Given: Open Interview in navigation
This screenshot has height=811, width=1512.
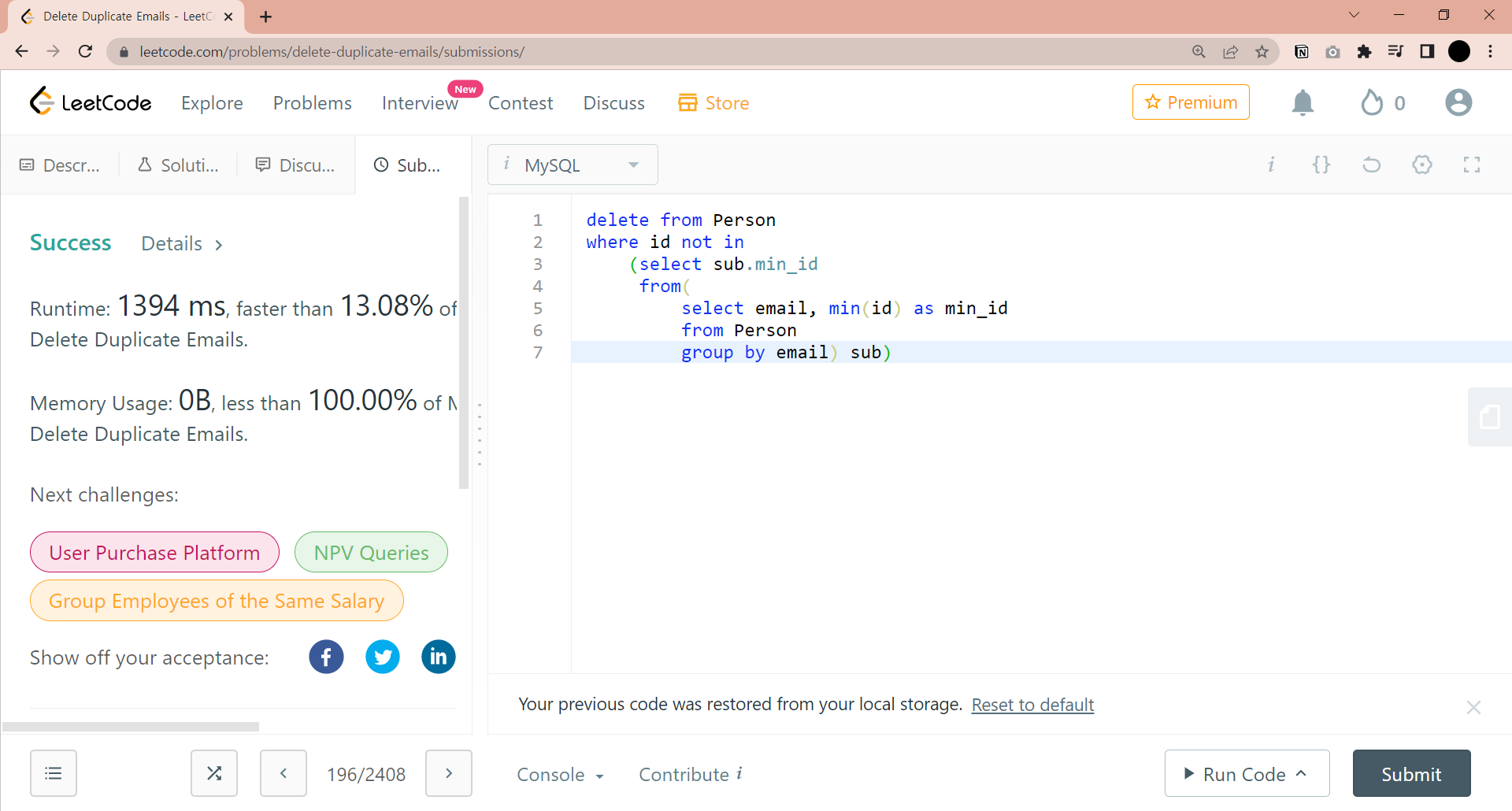Looking at the screenshot, I should coord(420,103).
